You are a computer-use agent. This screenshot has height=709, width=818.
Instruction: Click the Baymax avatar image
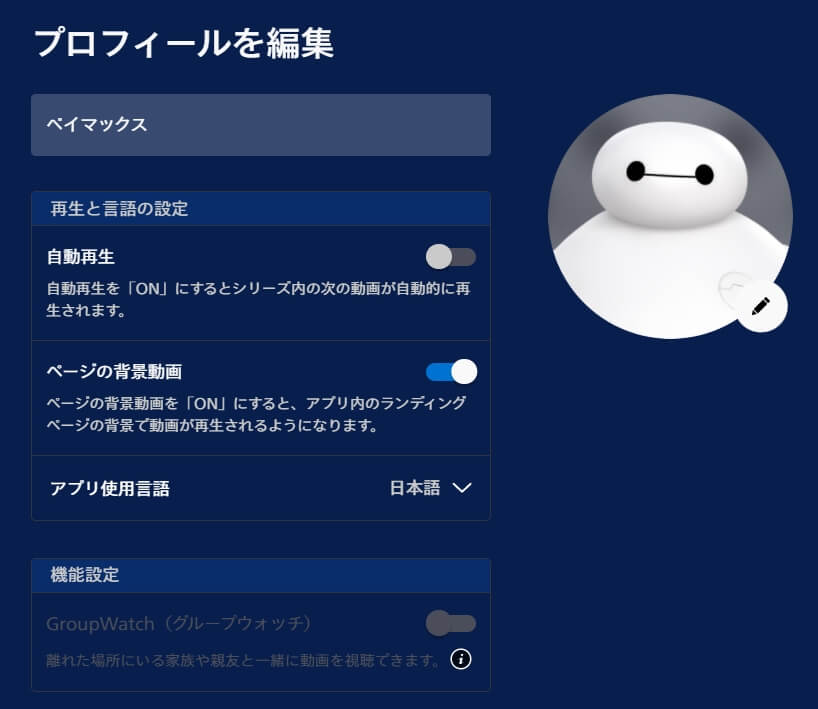coord(670,217)
